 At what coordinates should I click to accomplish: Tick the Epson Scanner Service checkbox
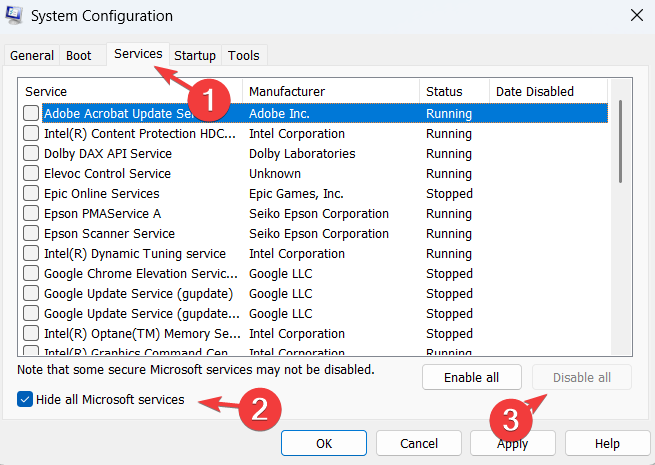click(31, 234)
